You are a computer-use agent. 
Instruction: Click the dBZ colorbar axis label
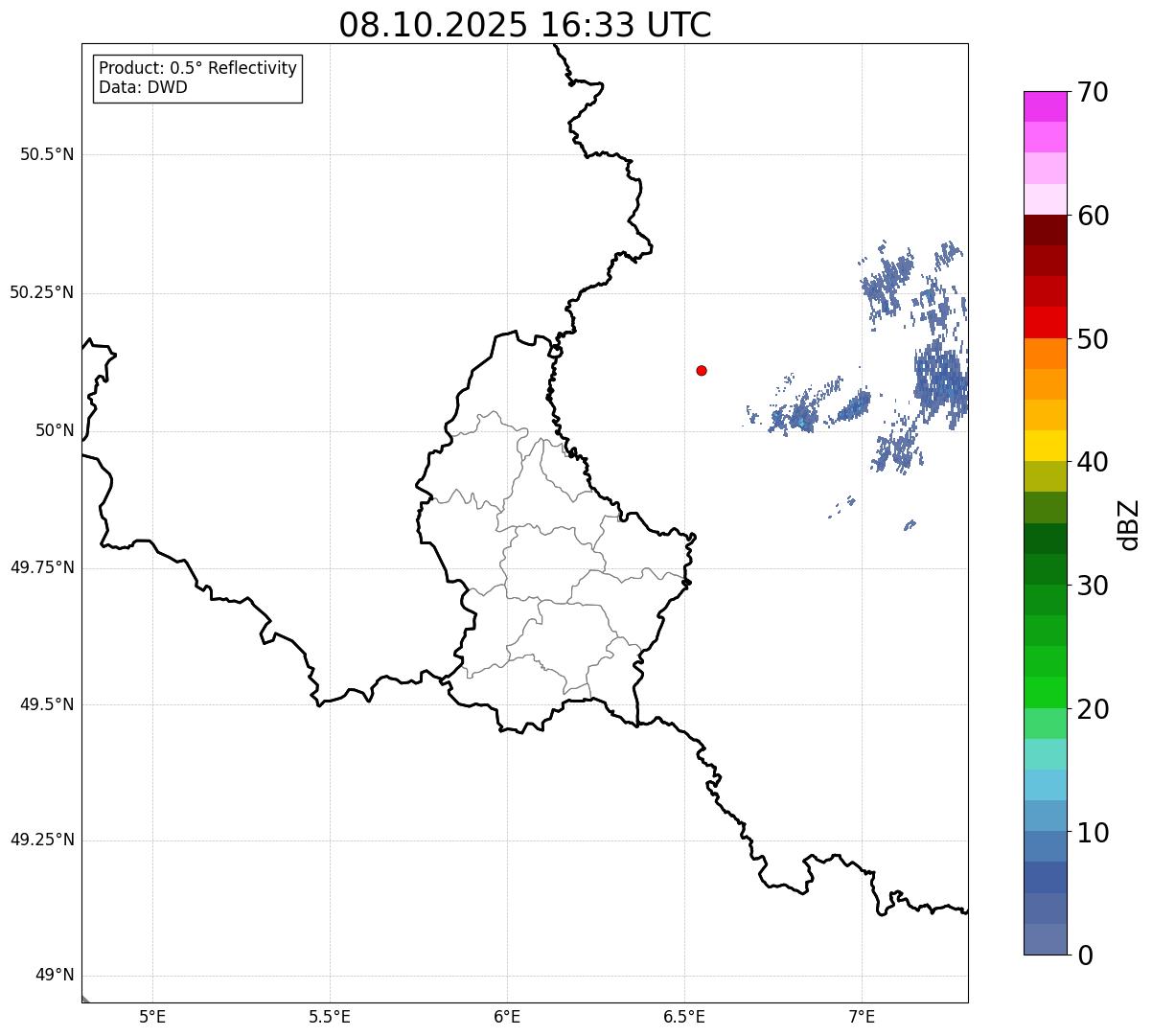(1129, 524)
